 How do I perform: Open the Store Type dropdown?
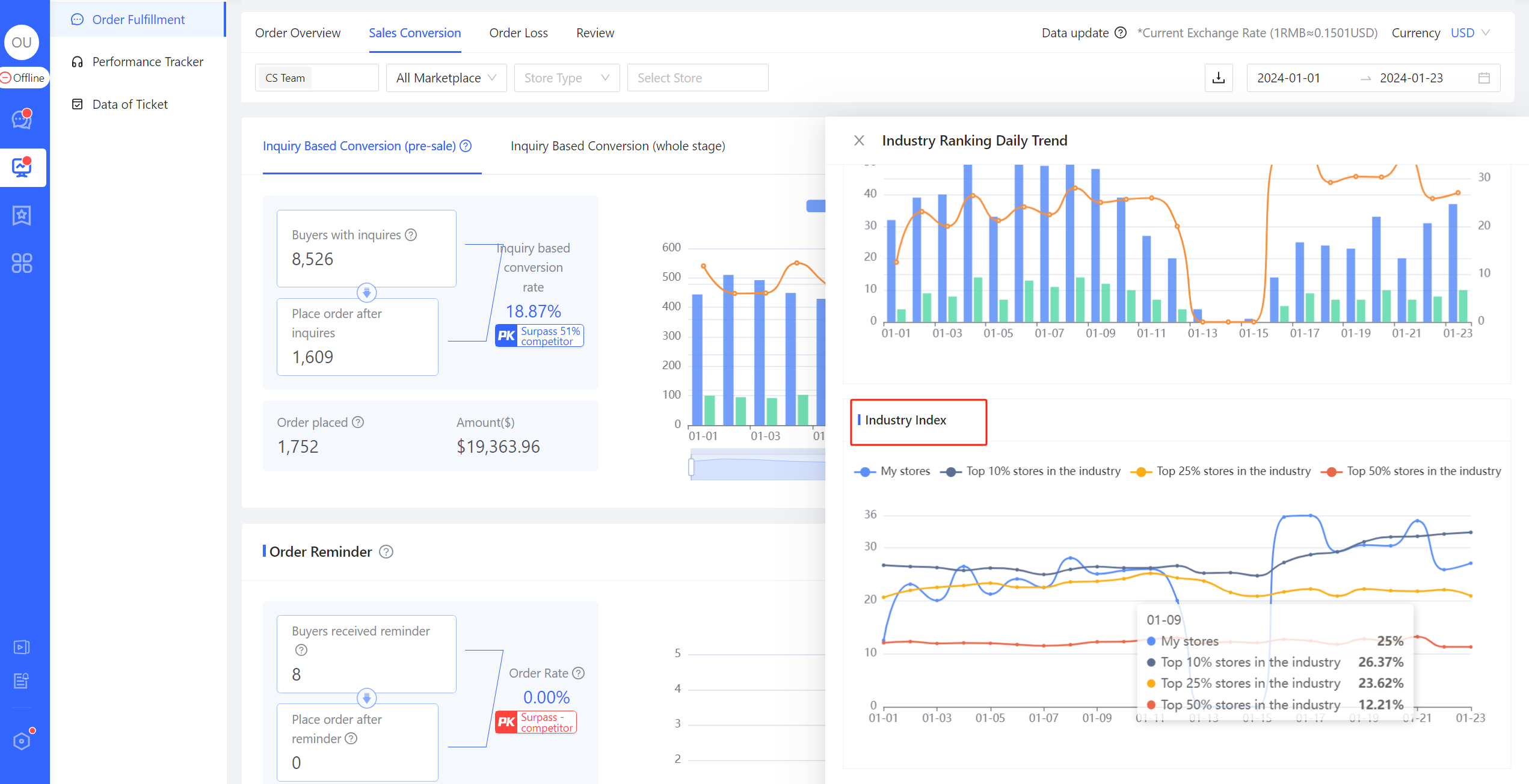click(x=567, y=78)
